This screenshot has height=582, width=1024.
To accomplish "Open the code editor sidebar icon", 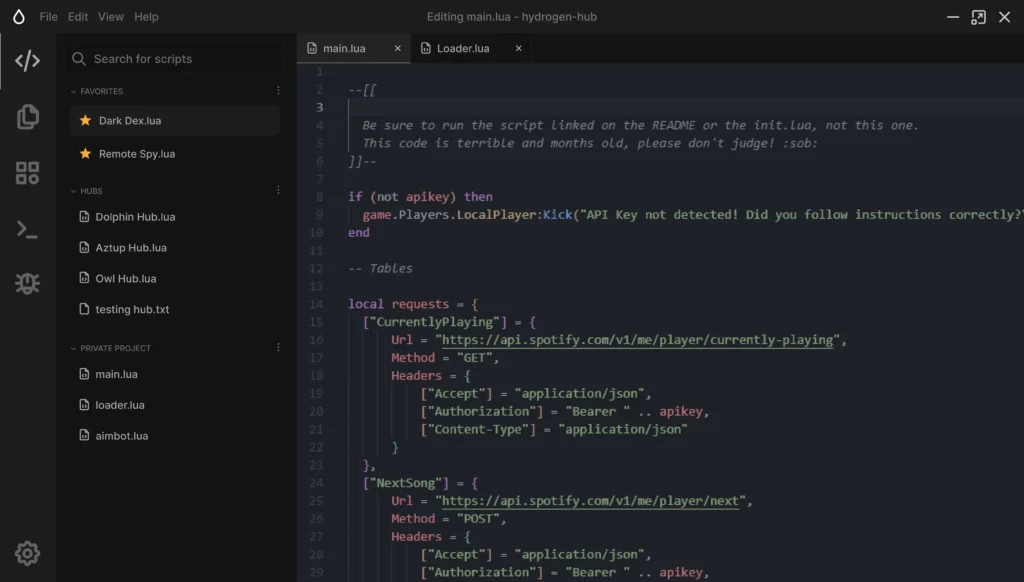I will [x=27, y=61].
